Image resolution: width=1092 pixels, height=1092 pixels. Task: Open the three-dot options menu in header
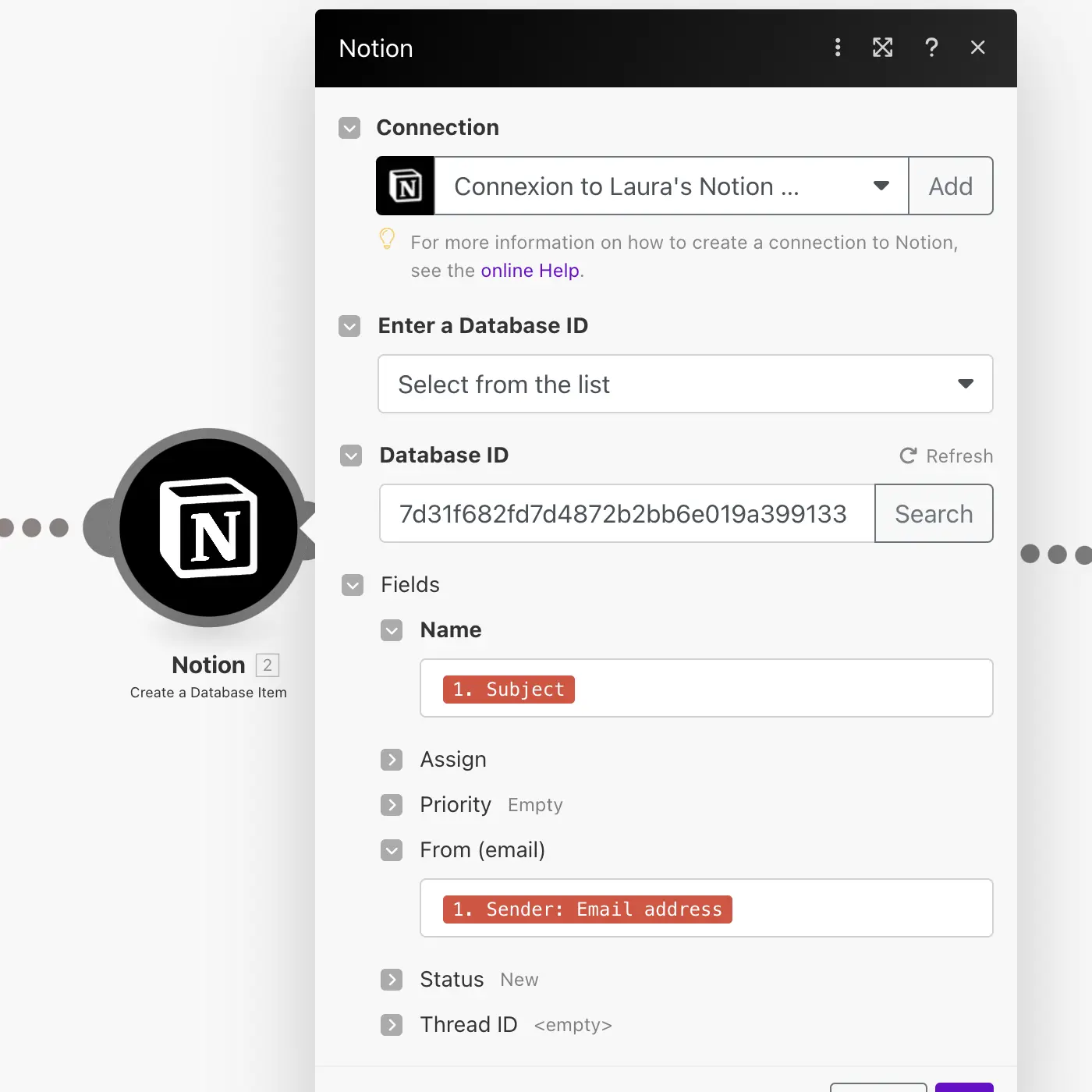pos(838,48)
